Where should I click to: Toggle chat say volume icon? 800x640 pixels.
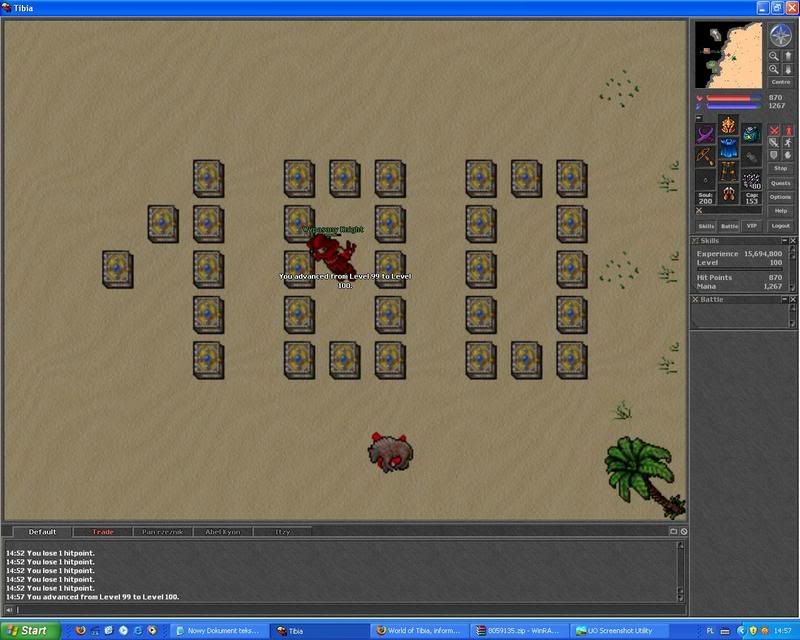9,609
